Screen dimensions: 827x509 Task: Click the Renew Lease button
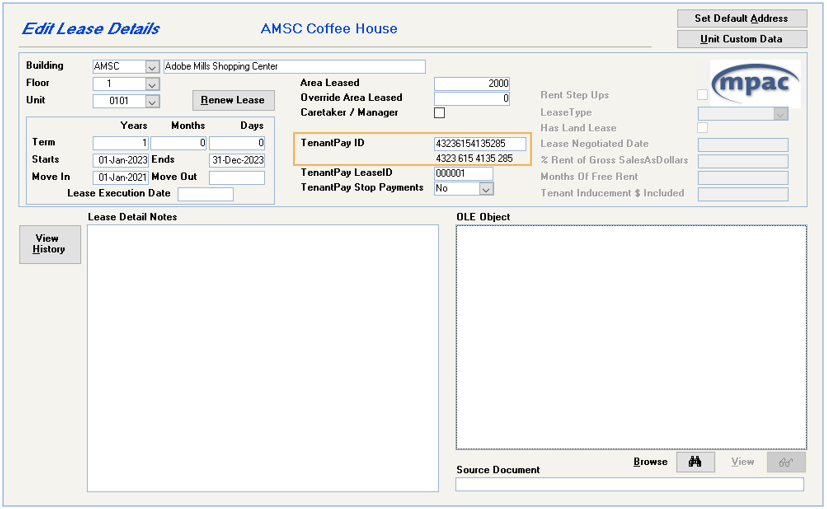tap(233, 100)
